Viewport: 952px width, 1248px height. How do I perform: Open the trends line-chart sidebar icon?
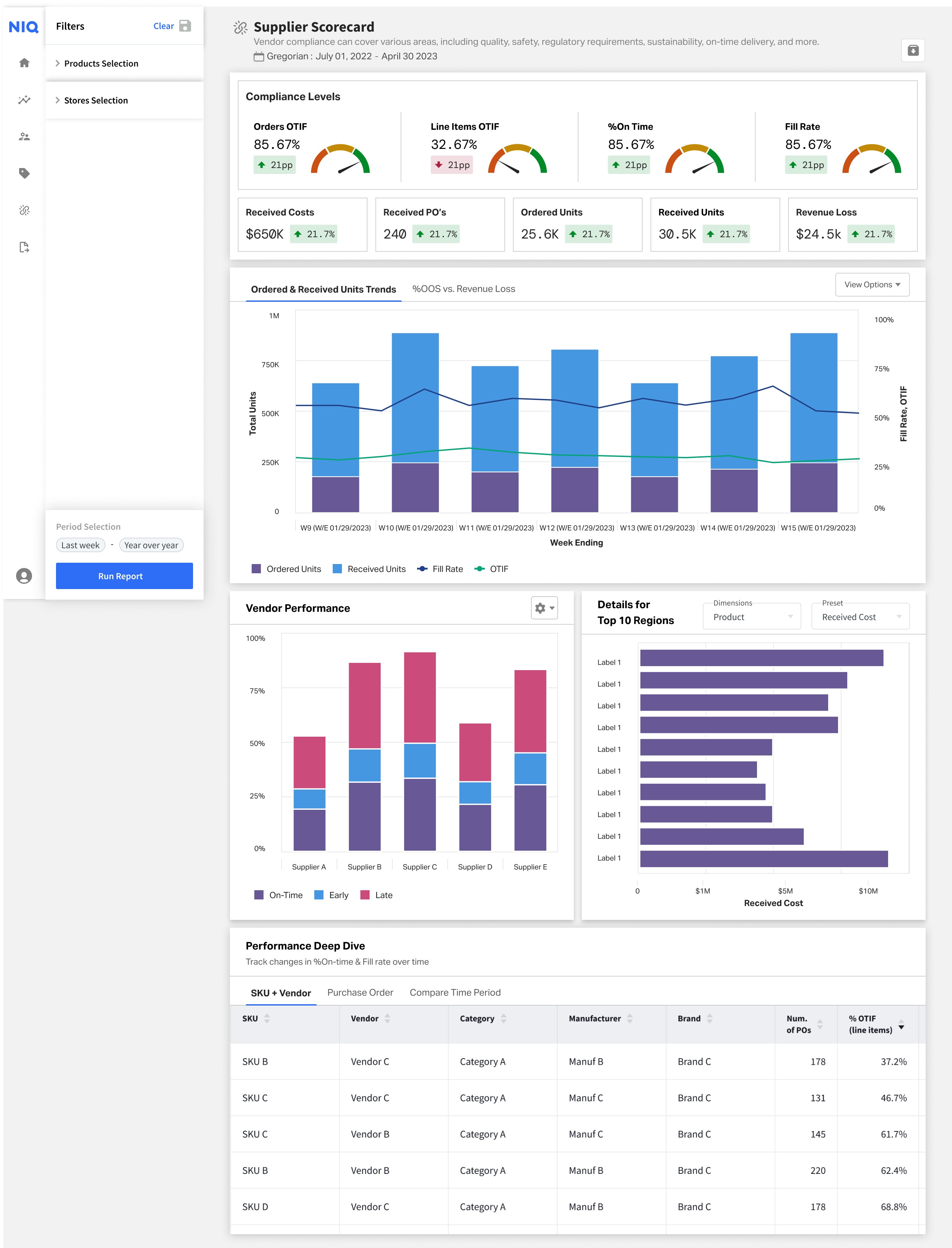pos(24,100)
